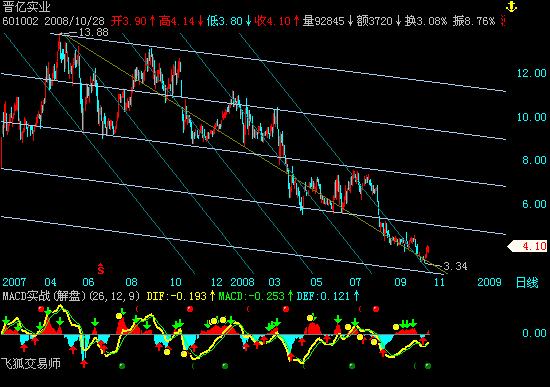
Task: Click the 13.88 peak price label
Action: click(x=93, y=33)
